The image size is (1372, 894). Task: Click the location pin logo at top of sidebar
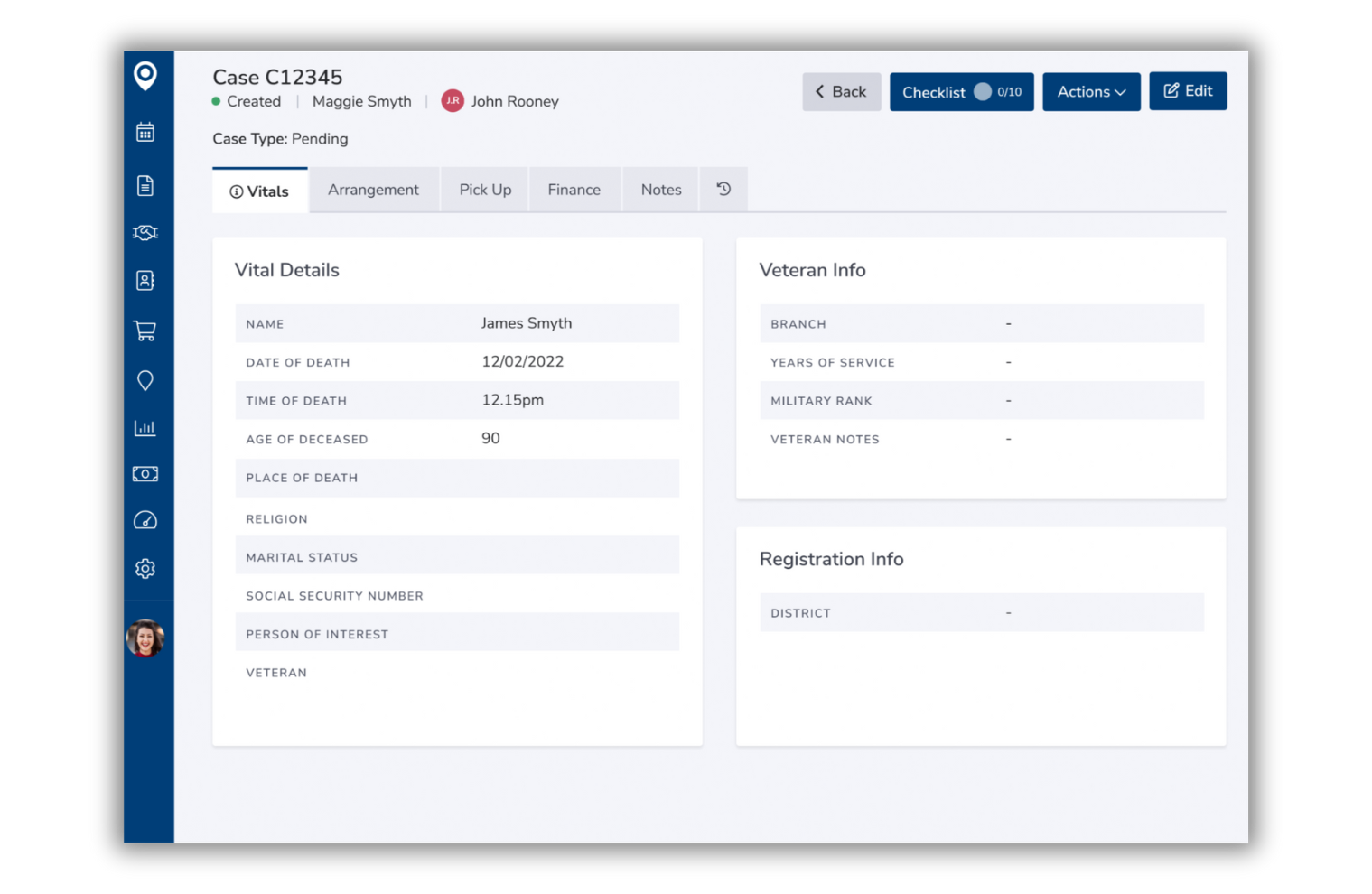tap(145, 76)
